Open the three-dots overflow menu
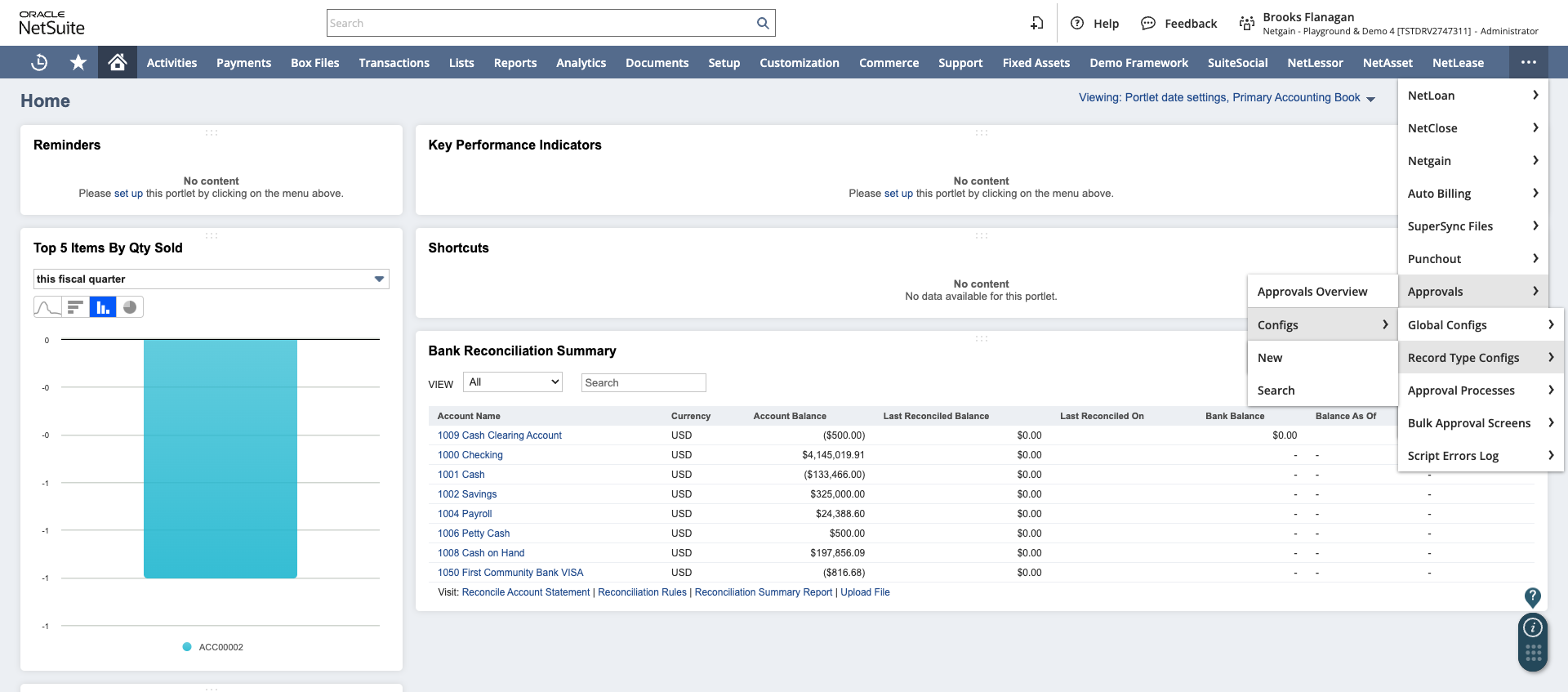This screenshot has height=692, width=1568. coord(1528,63)
